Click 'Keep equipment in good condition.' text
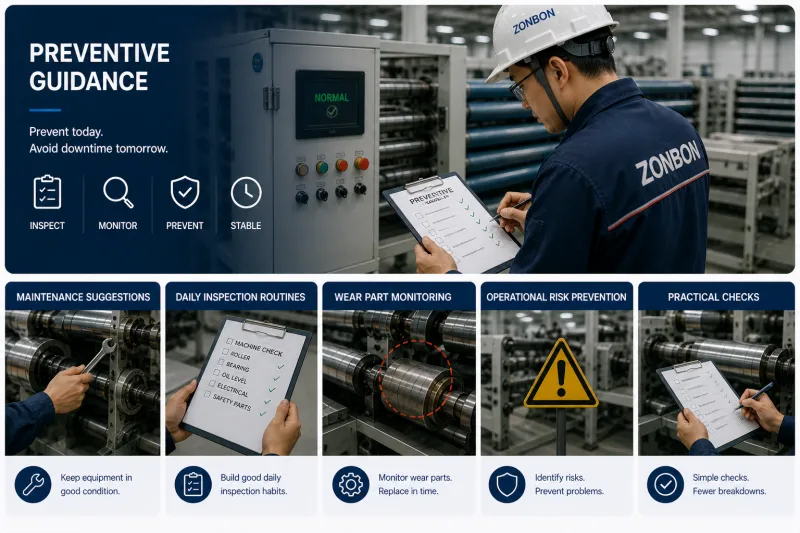Image resolution: width=800 pixels, height=533 pixels. click(96, 484)
